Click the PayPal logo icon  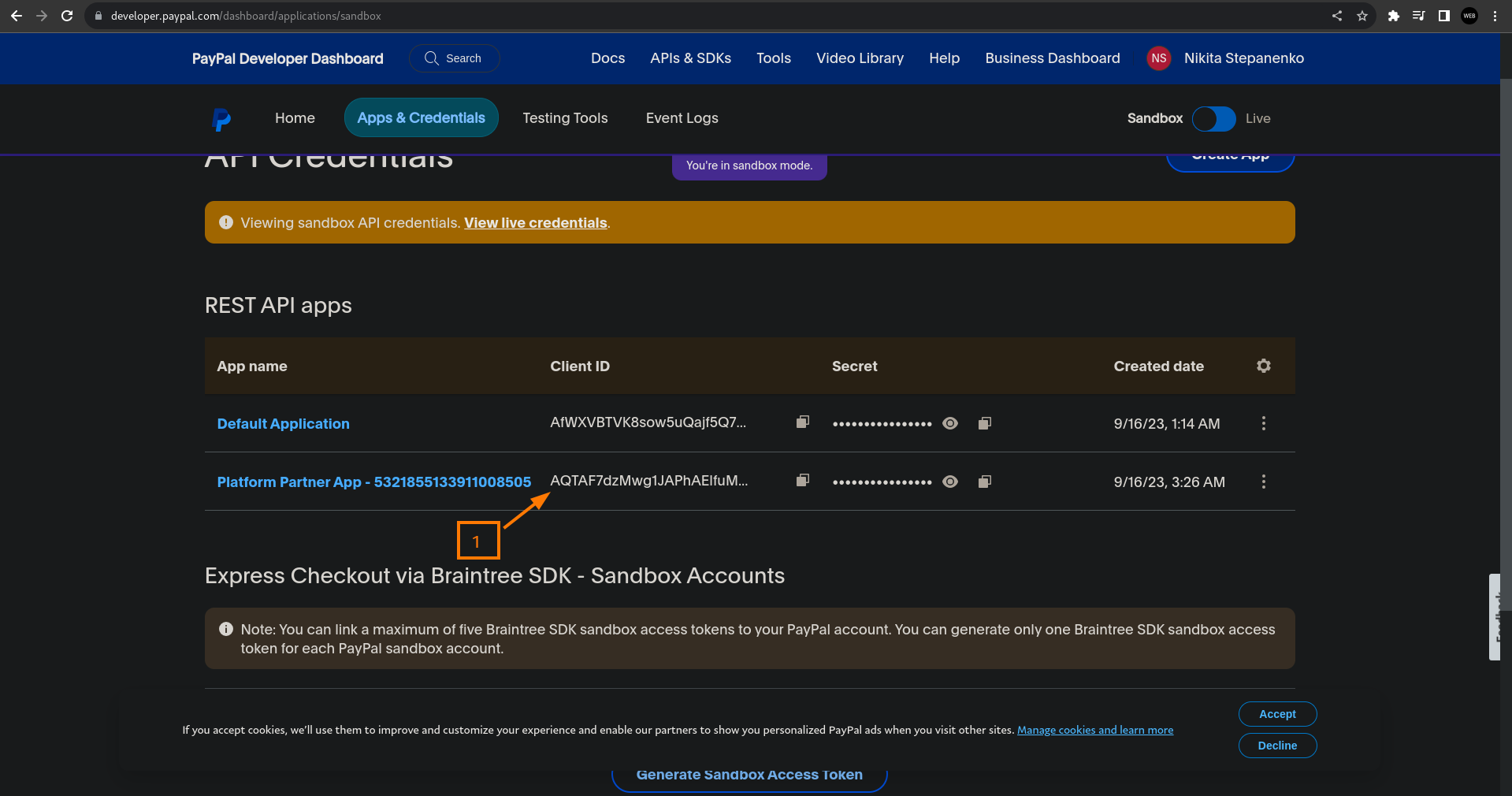[221, 119]
